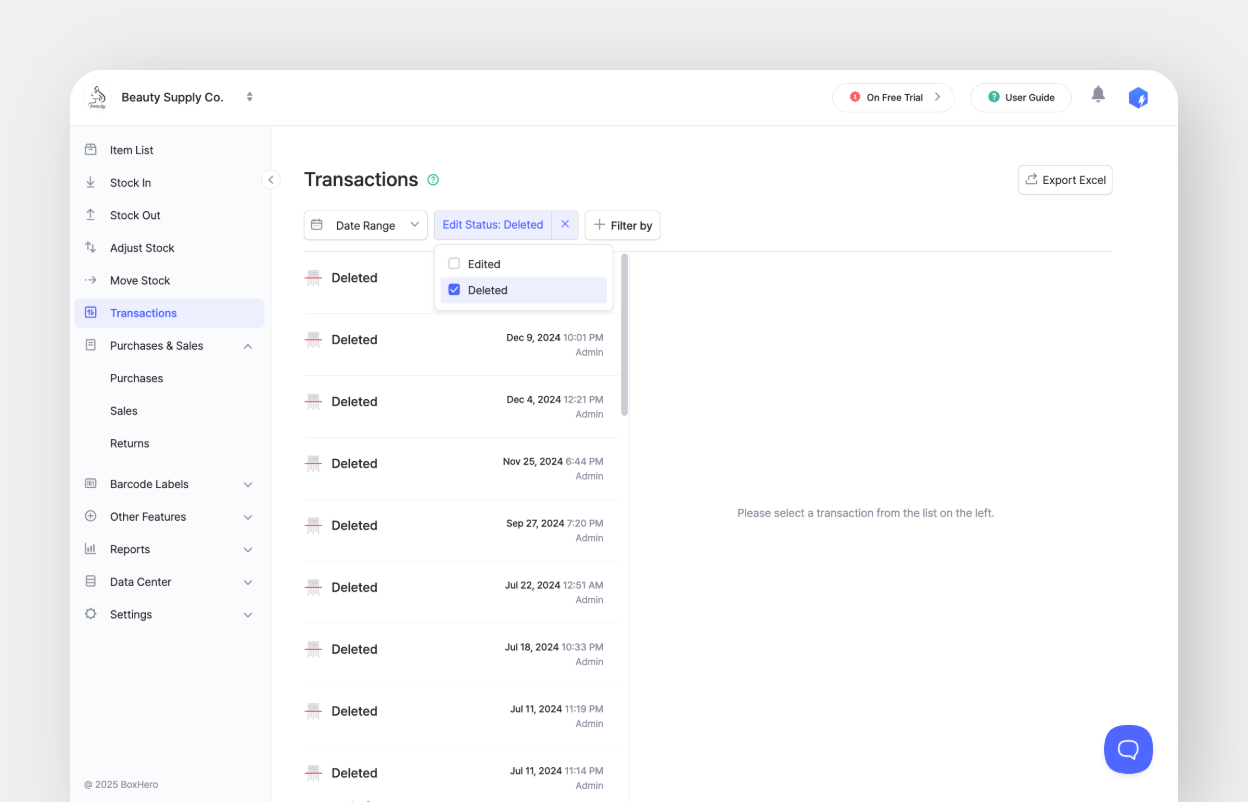
Task: Click the Export Excel button
Action: click(1065, 180)
